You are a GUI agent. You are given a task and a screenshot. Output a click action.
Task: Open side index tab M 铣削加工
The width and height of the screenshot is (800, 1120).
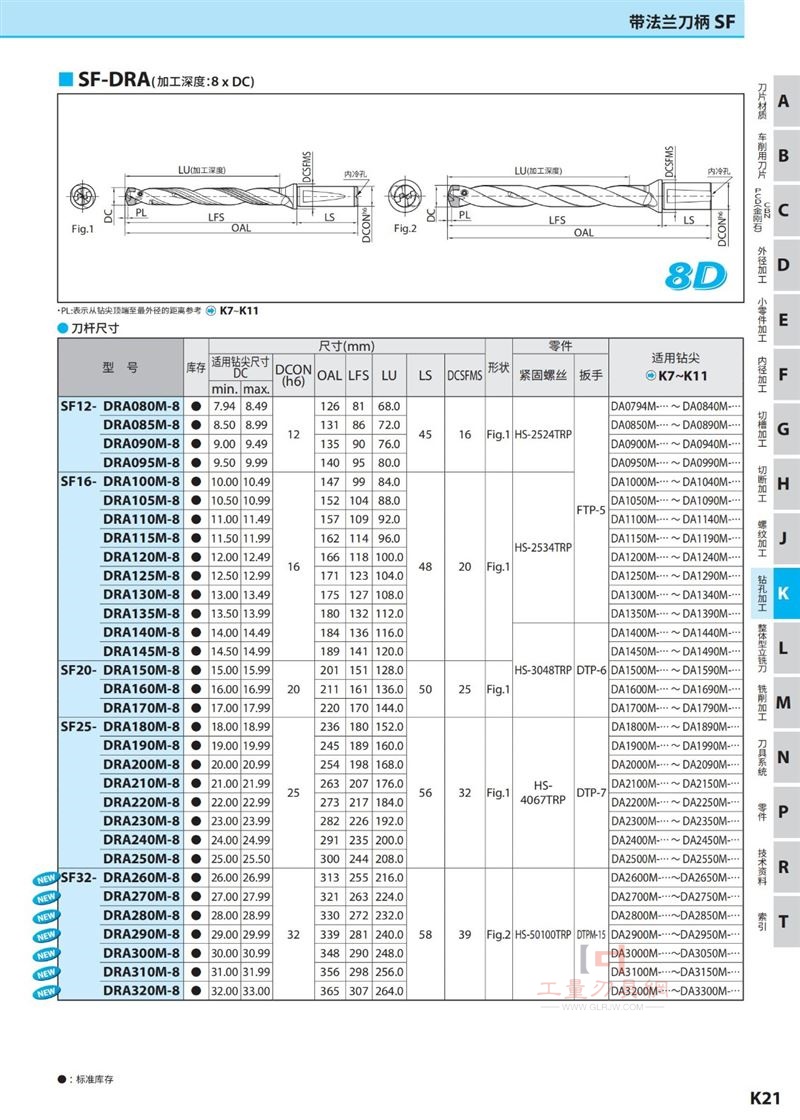tap(776, 703)
